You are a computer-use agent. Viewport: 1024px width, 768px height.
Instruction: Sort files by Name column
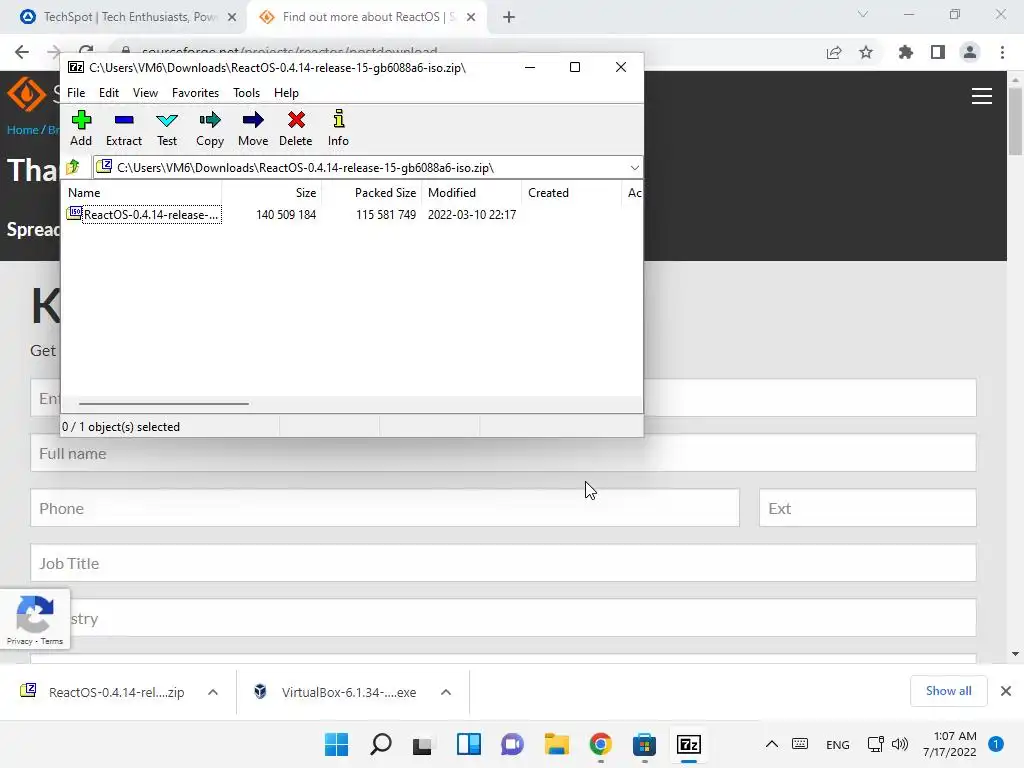(142, 193)
